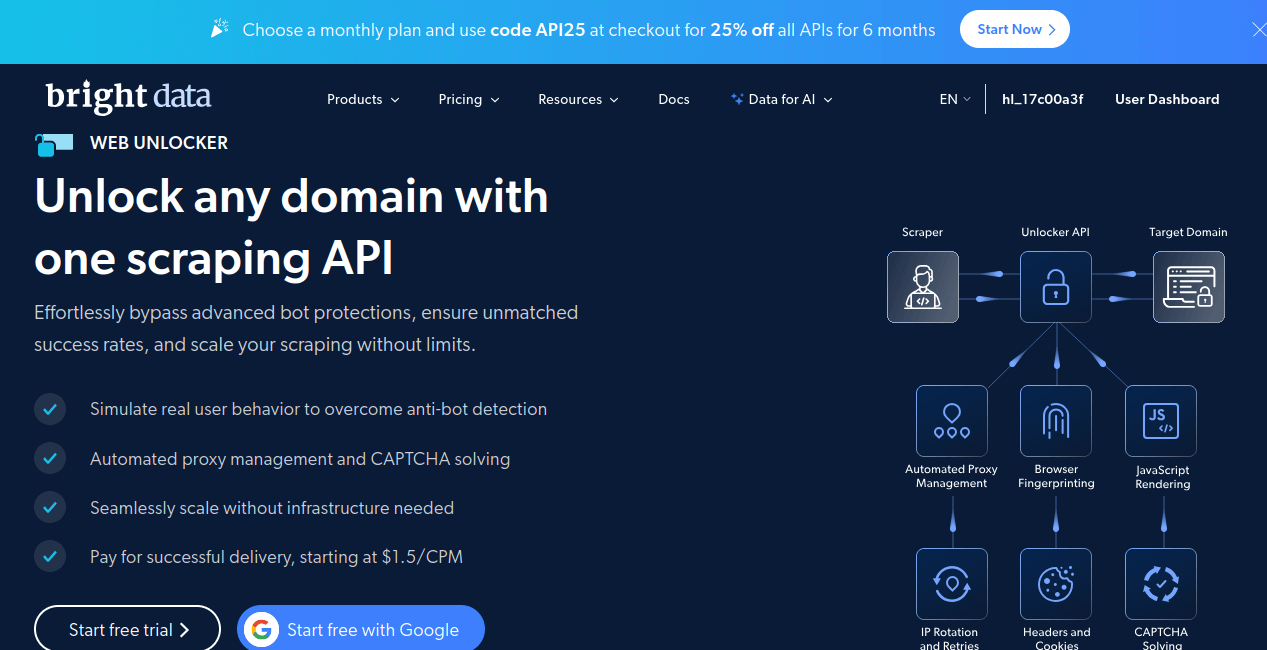Open the EN language selector
The height and width of the screenshot is (650, 1267).
[953, 99]
